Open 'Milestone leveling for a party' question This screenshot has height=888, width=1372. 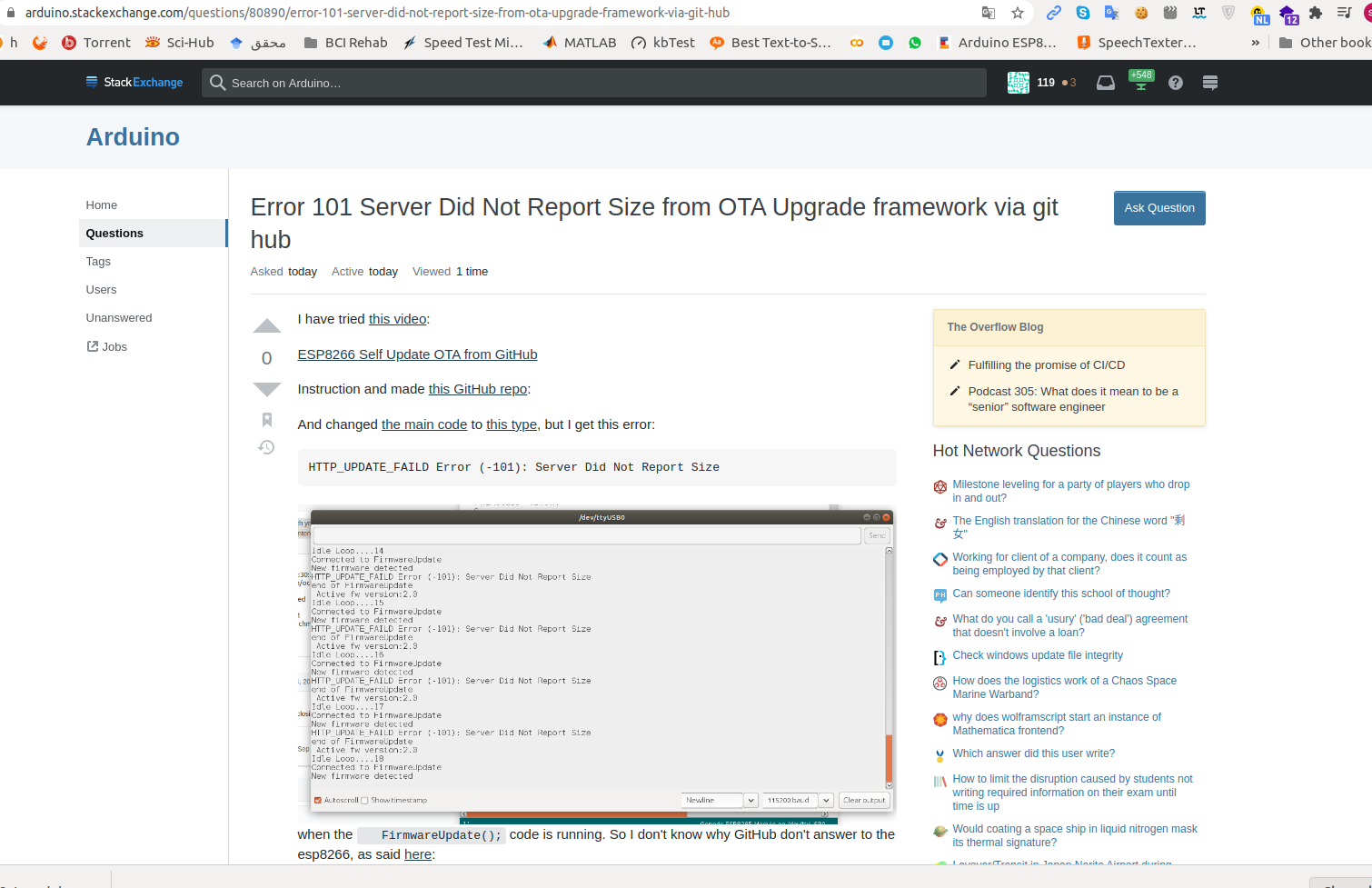pyautogui.click(x=1070, y=491)
